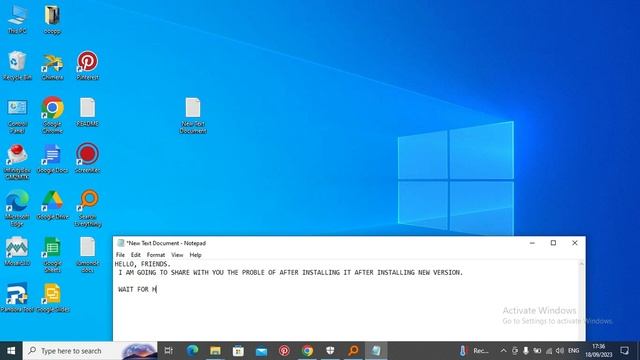Open Google Chrome from the taskbar
The height and width of the screenshot is (360, 640).
307,351
